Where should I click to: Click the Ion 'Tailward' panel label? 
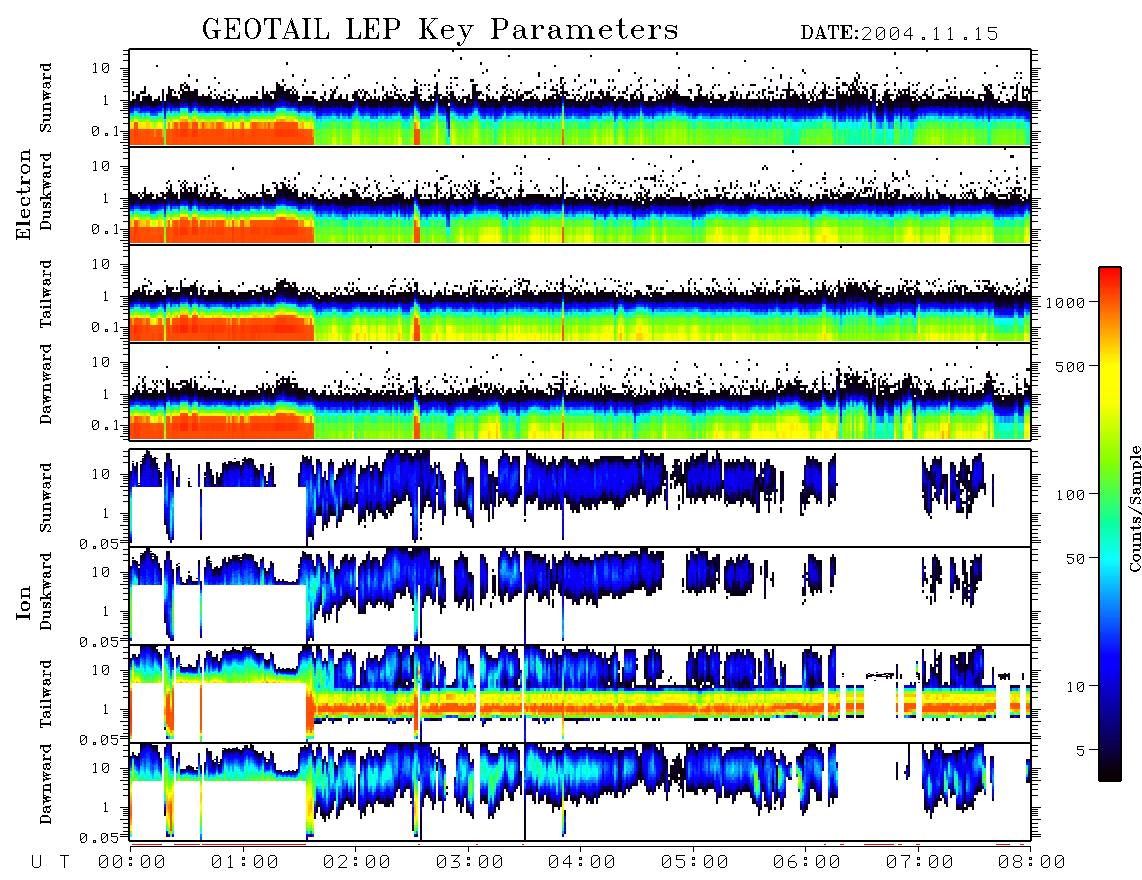point(45,694)
